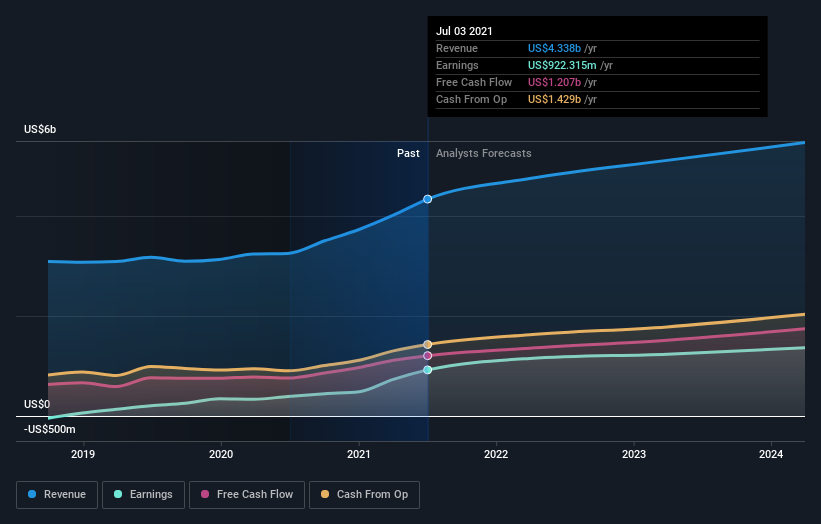Screen dimensions: 821x524
Task: Click the Free Cash Flow label in tooltip
Action: 474,82
